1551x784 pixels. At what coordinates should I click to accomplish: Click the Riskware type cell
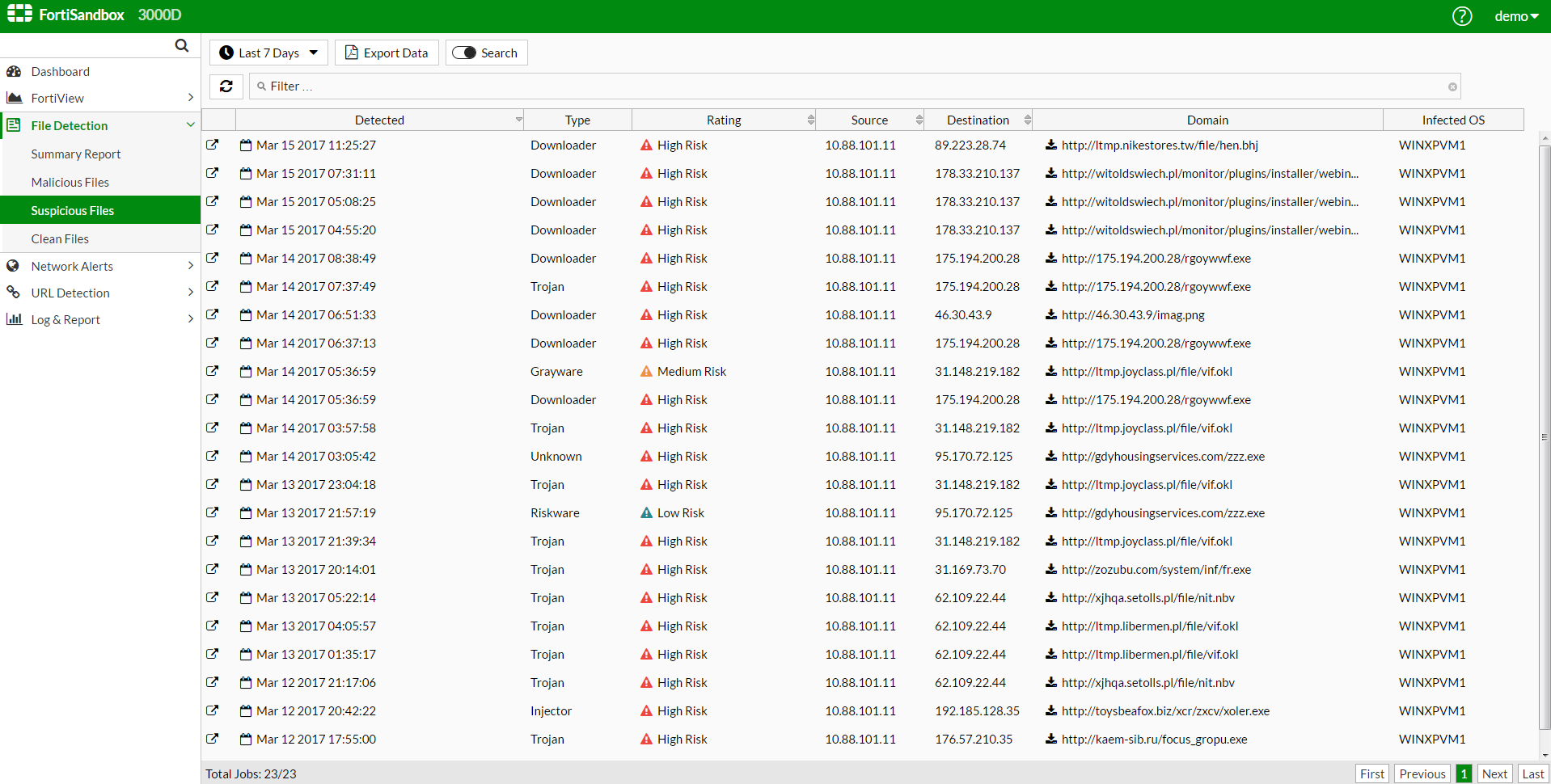(x=555, y=512)
